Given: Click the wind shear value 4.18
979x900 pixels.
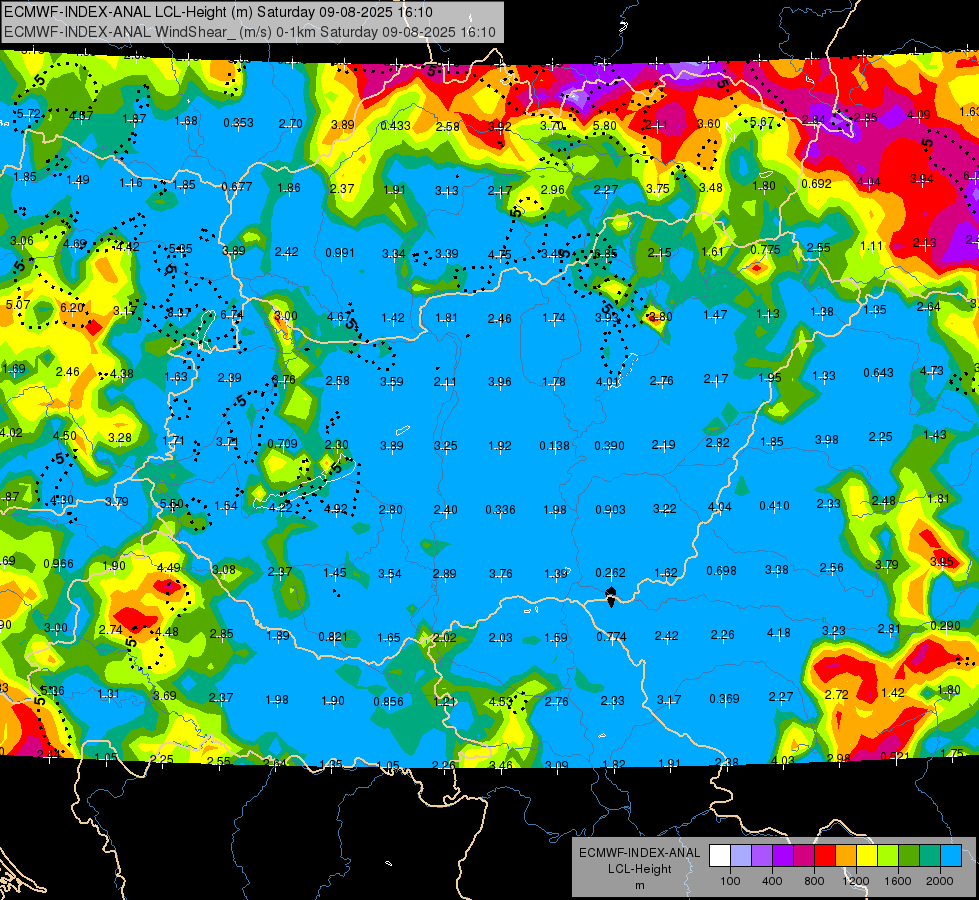Looking at the screenshot, I should [x=779, y=633].
